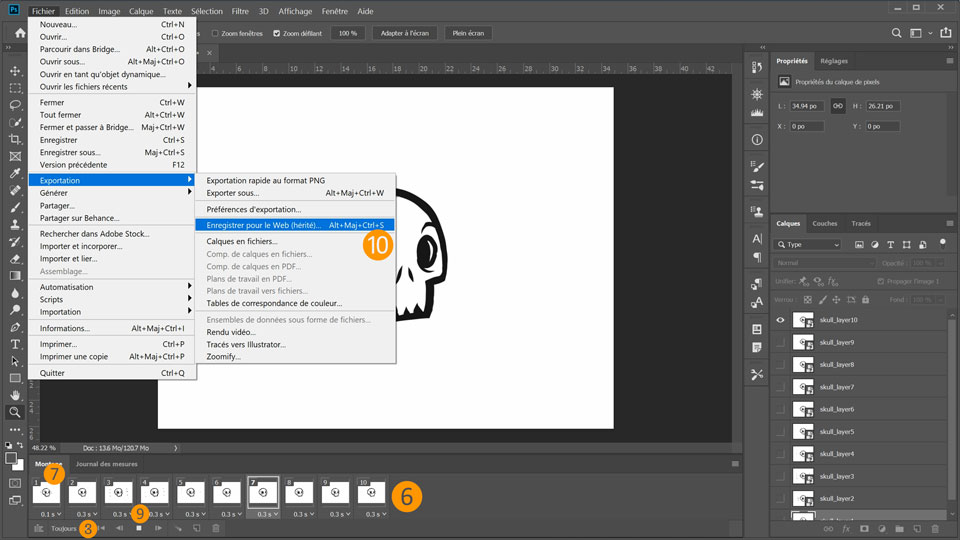Click the Adapter à l'écran button
Screen dimensions: 960x540
click(x=405, y=33)
